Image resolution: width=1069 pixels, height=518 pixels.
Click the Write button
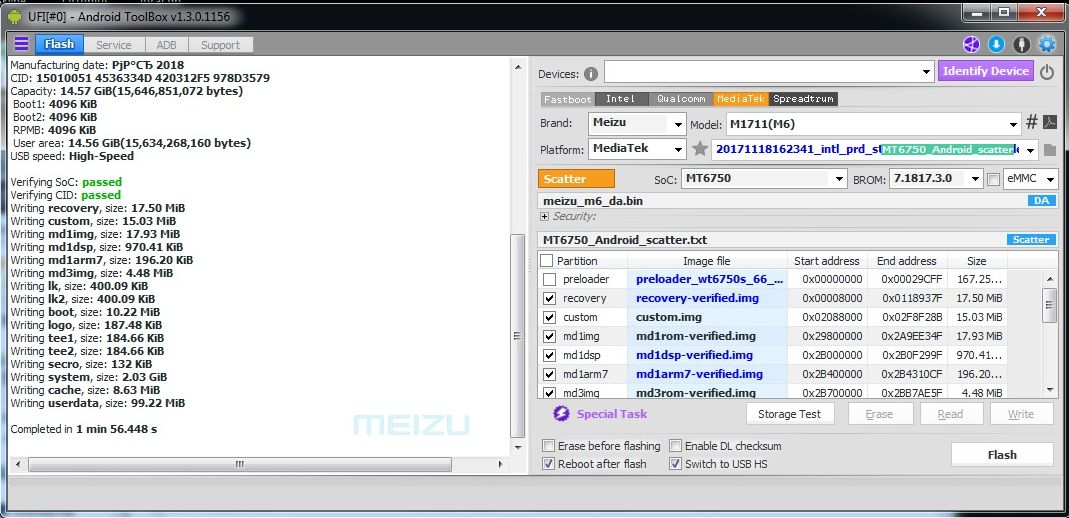coord(1021,414)
